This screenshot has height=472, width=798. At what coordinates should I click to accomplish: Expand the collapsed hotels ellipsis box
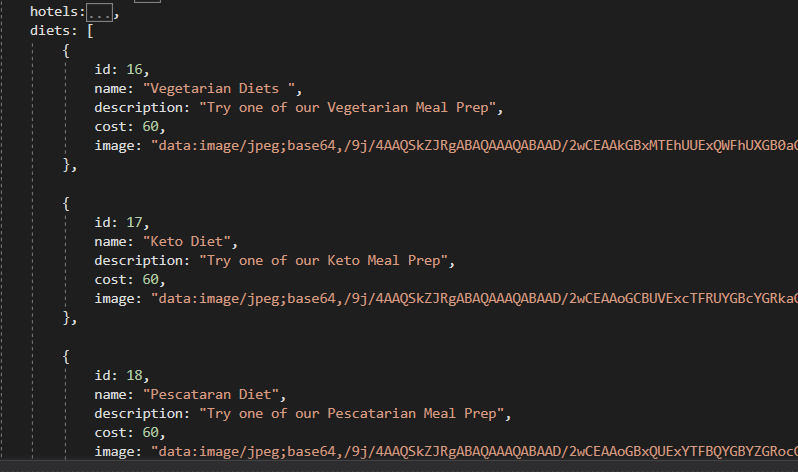[x=99, y=12]
